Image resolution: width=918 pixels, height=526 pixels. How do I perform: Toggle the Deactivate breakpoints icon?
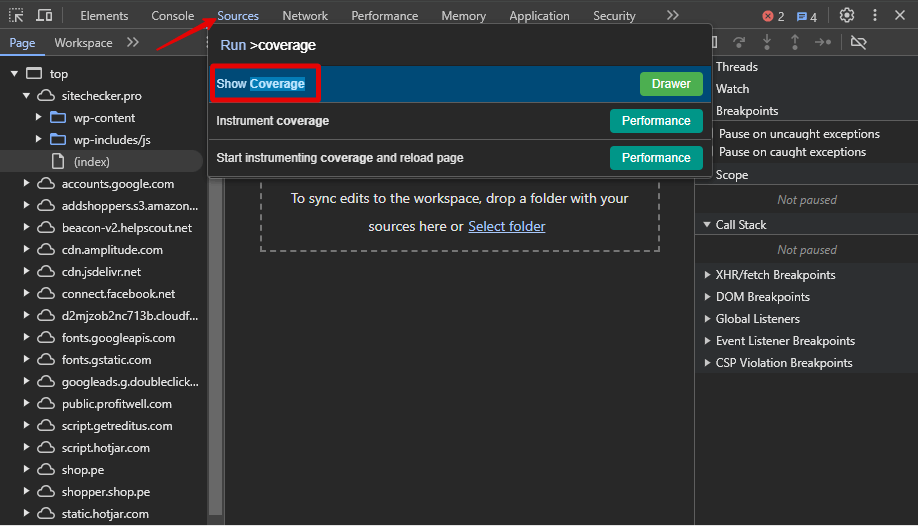click(858, 42)
